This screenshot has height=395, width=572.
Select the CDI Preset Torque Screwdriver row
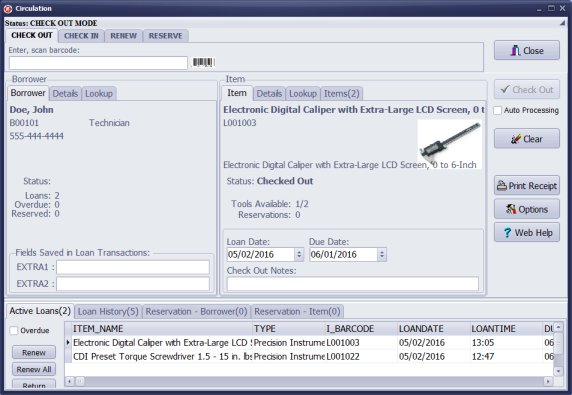coord(309,356)
